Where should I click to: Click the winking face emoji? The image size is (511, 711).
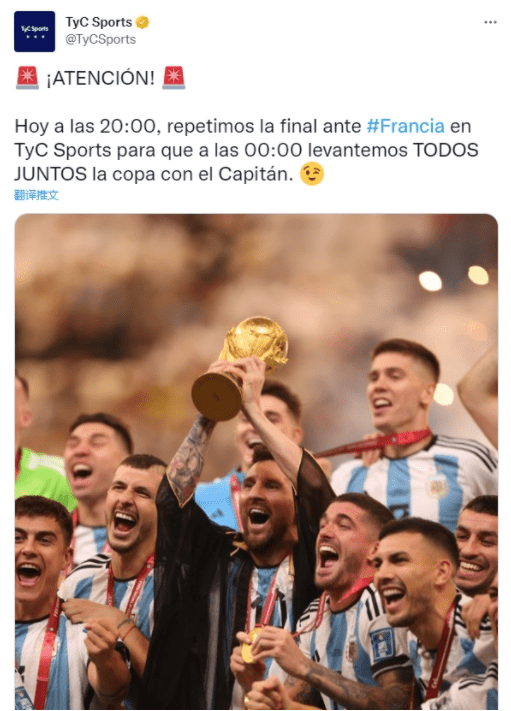[312, 174]
